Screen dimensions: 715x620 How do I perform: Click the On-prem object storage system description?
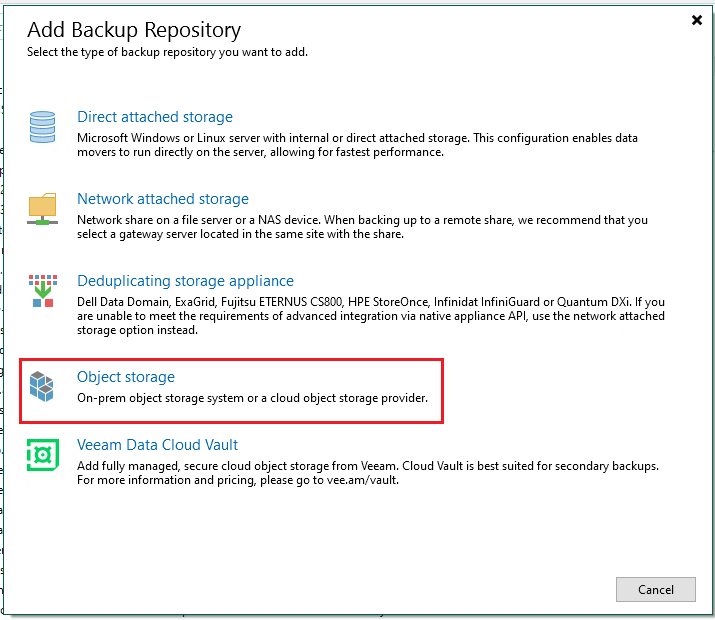tap(252, 398)
